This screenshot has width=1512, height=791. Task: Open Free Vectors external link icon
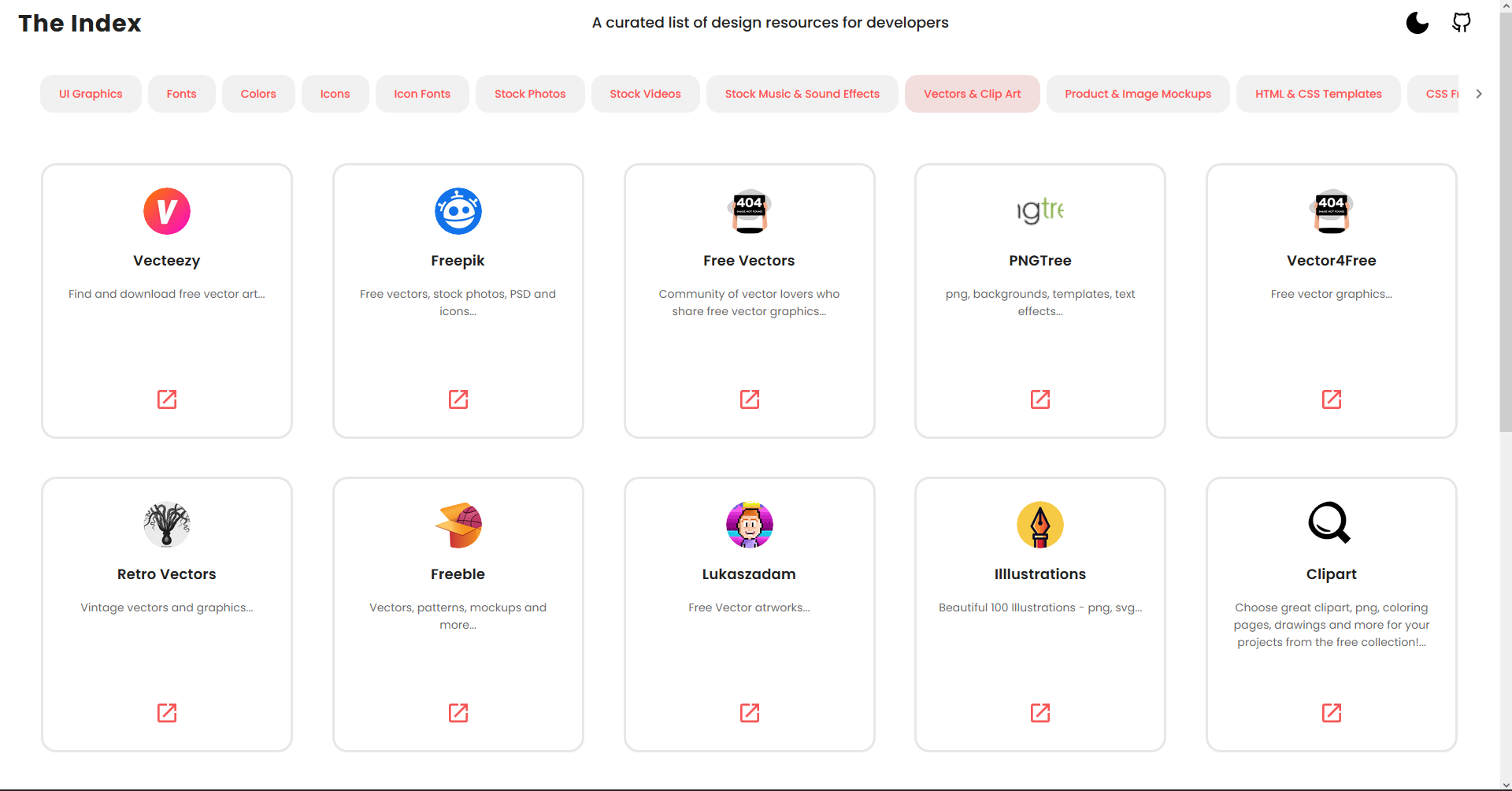(x=750, y=399)
